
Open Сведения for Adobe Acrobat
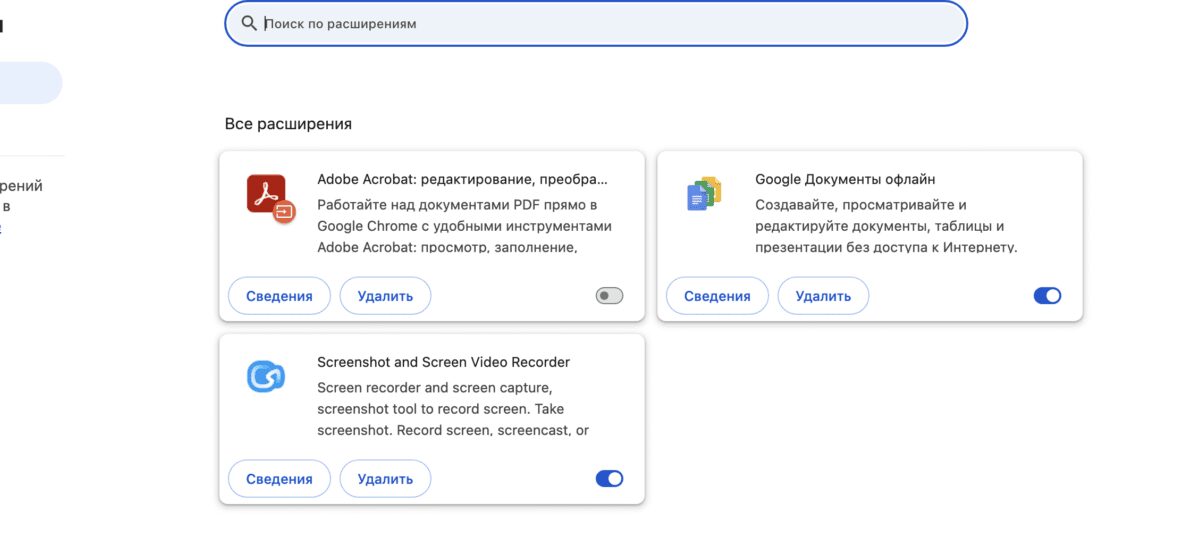[x=279, y=296]
